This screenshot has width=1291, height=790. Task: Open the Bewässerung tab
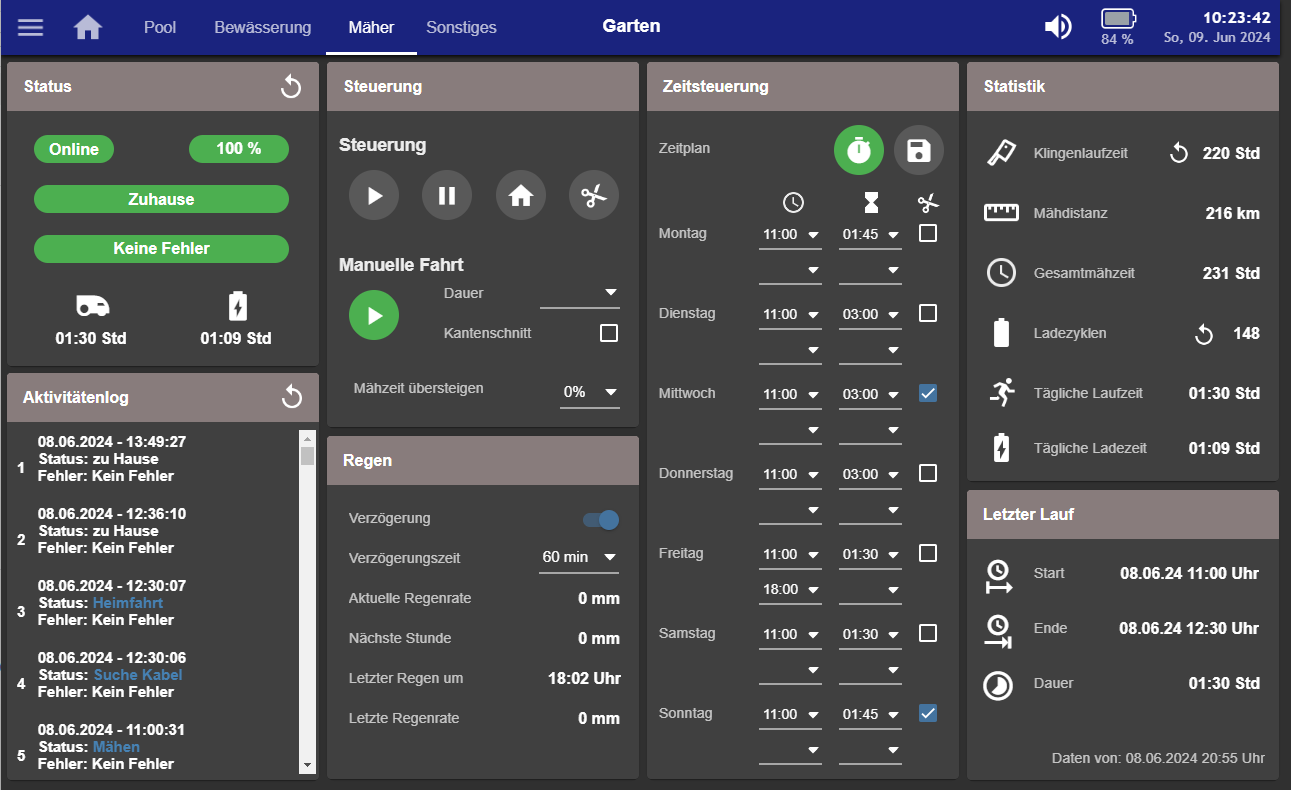262,27
